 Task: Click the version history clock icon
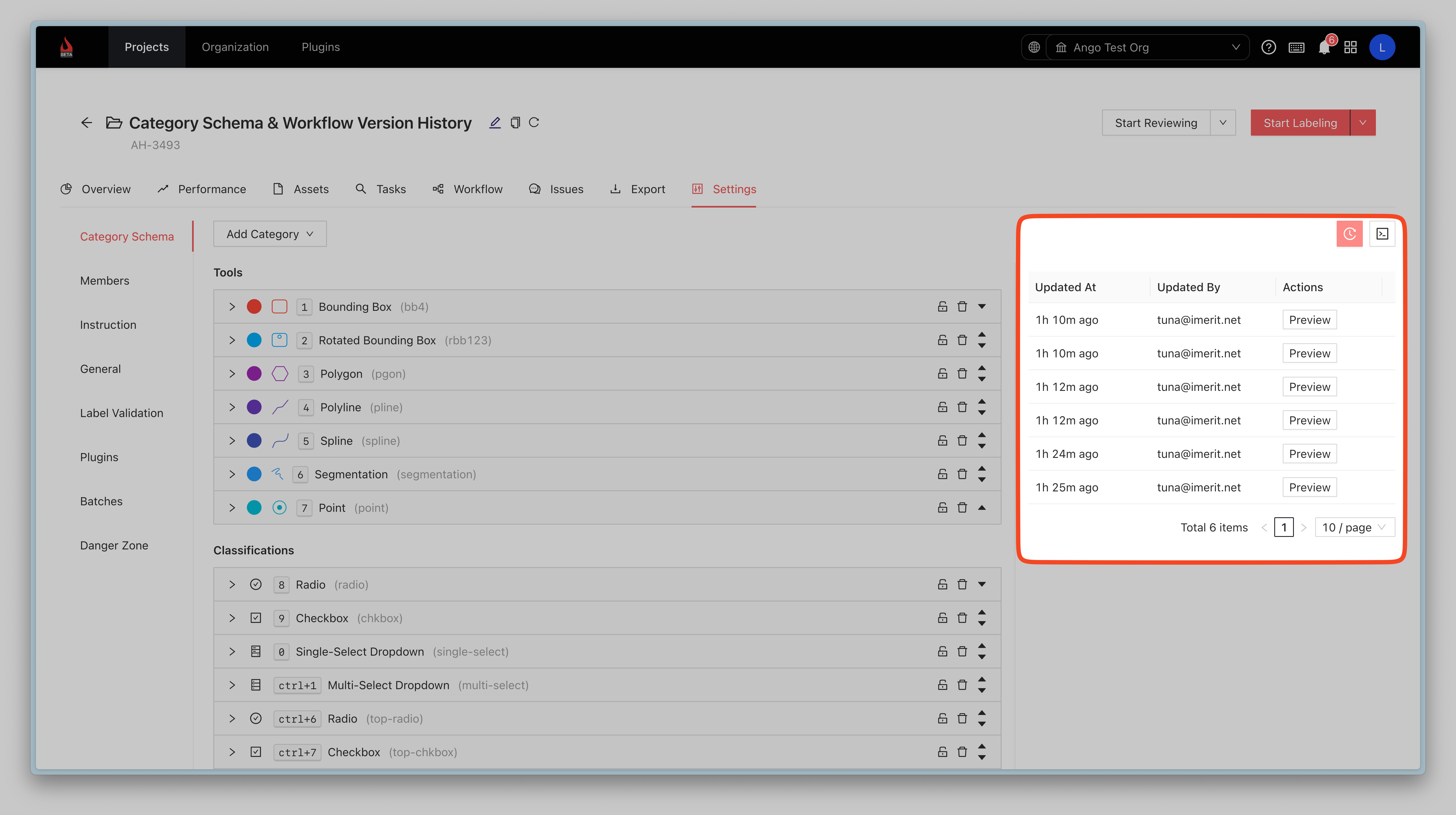click(1349, 234)
